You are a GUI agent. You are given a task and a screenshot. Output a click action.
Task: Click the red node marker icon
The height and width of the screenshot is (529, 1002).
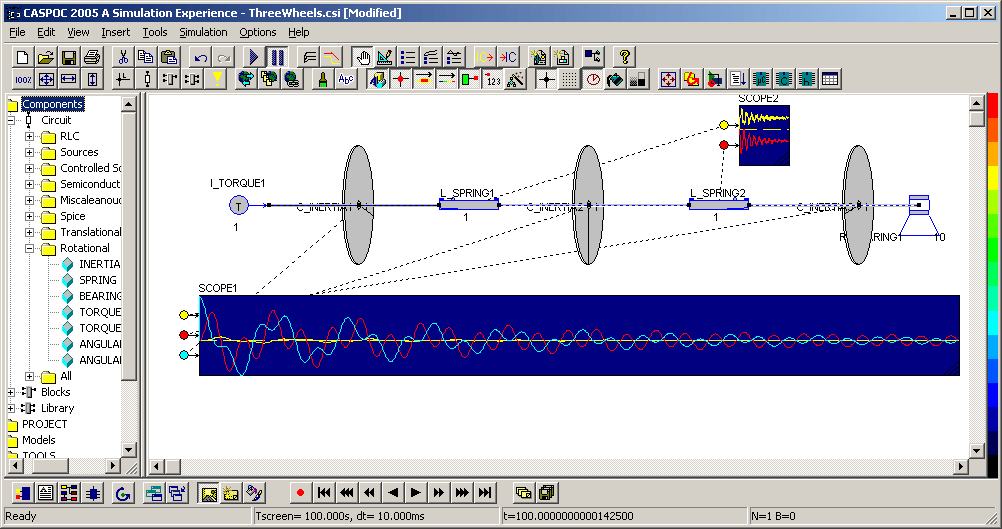[x=401, y=79]
